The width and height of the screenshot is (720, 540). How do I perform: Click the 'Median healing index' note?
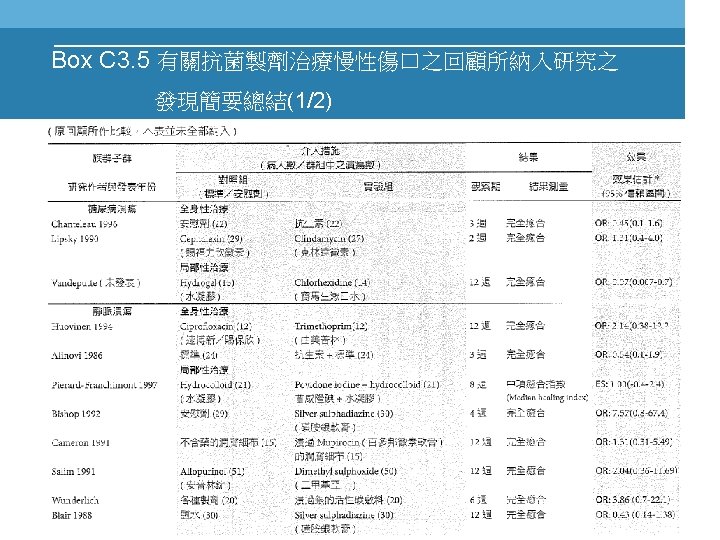[x=547, y=397]
